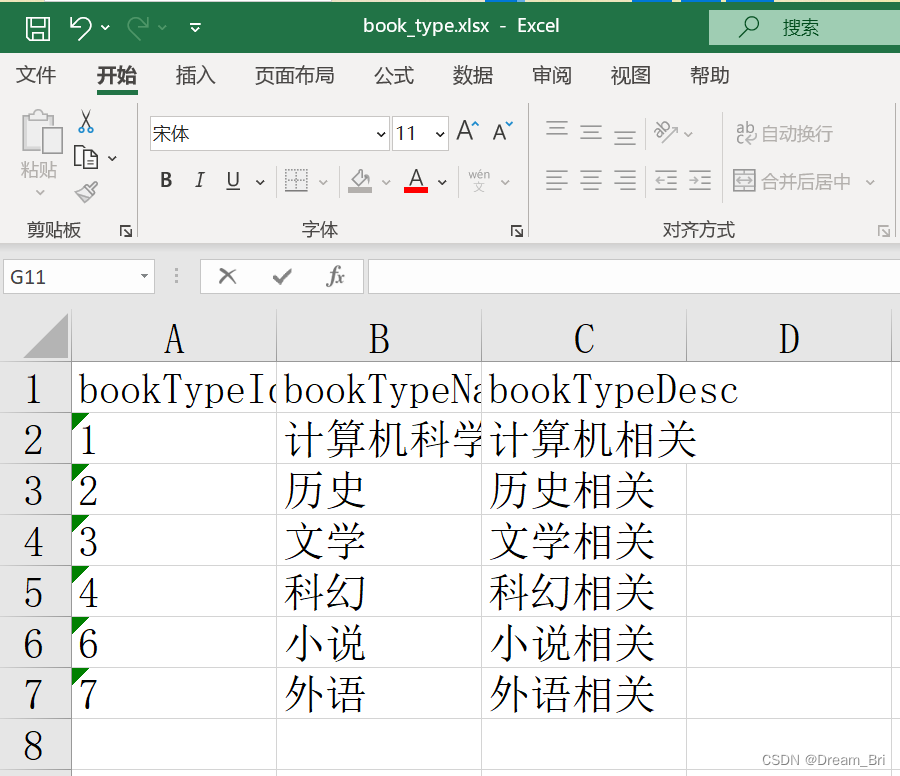Activate Center alignment
Screen dimensions: 900x776
coord(590,180)
